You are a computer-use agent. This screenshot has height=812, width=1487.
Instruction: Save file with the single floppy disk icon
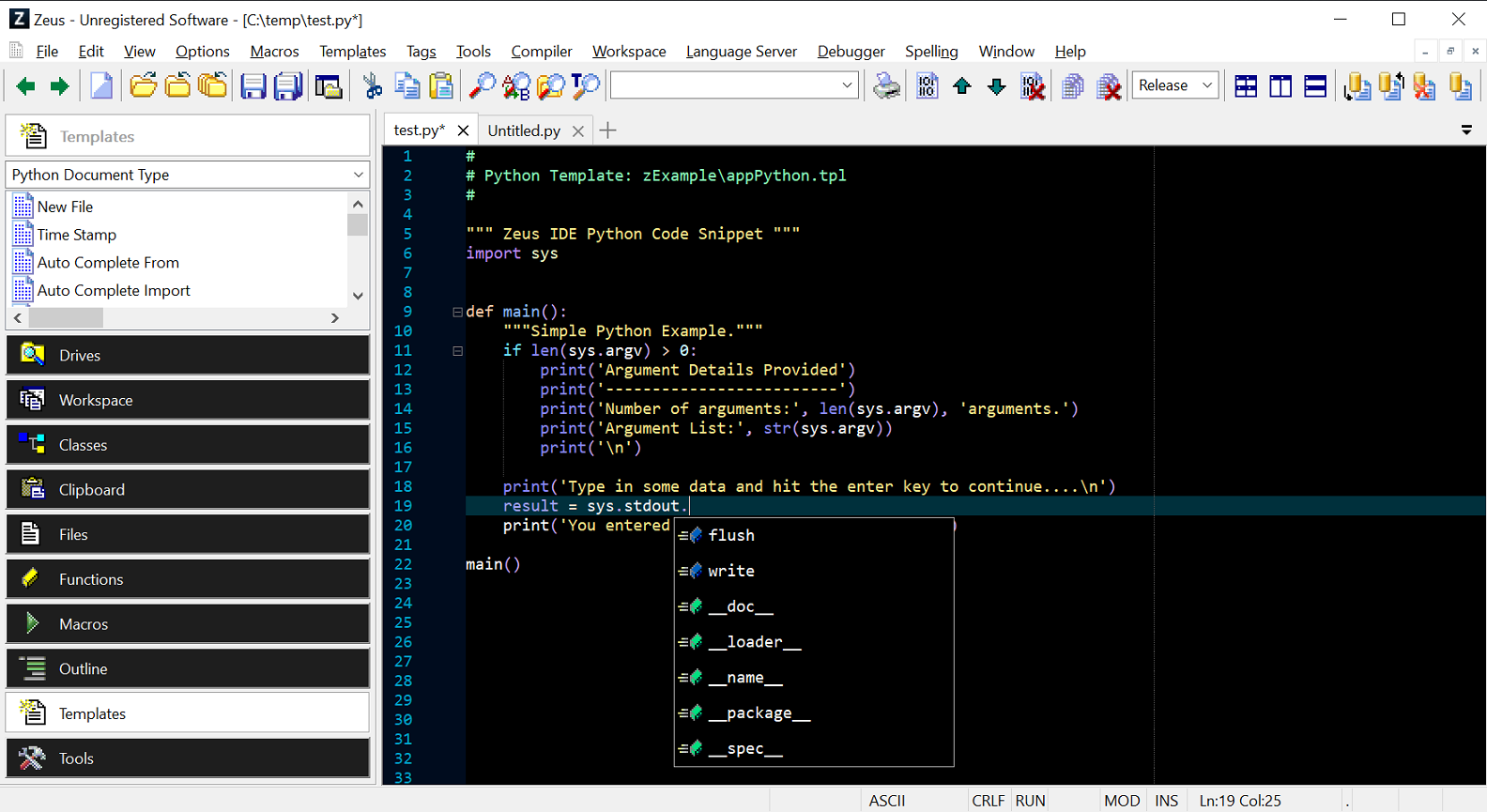point(253,86)
